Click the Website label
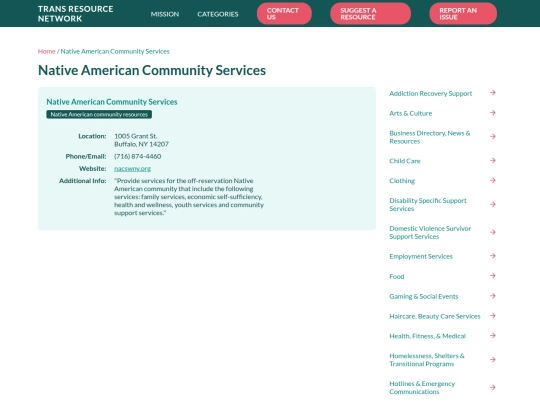 click(x=92, y=168)
